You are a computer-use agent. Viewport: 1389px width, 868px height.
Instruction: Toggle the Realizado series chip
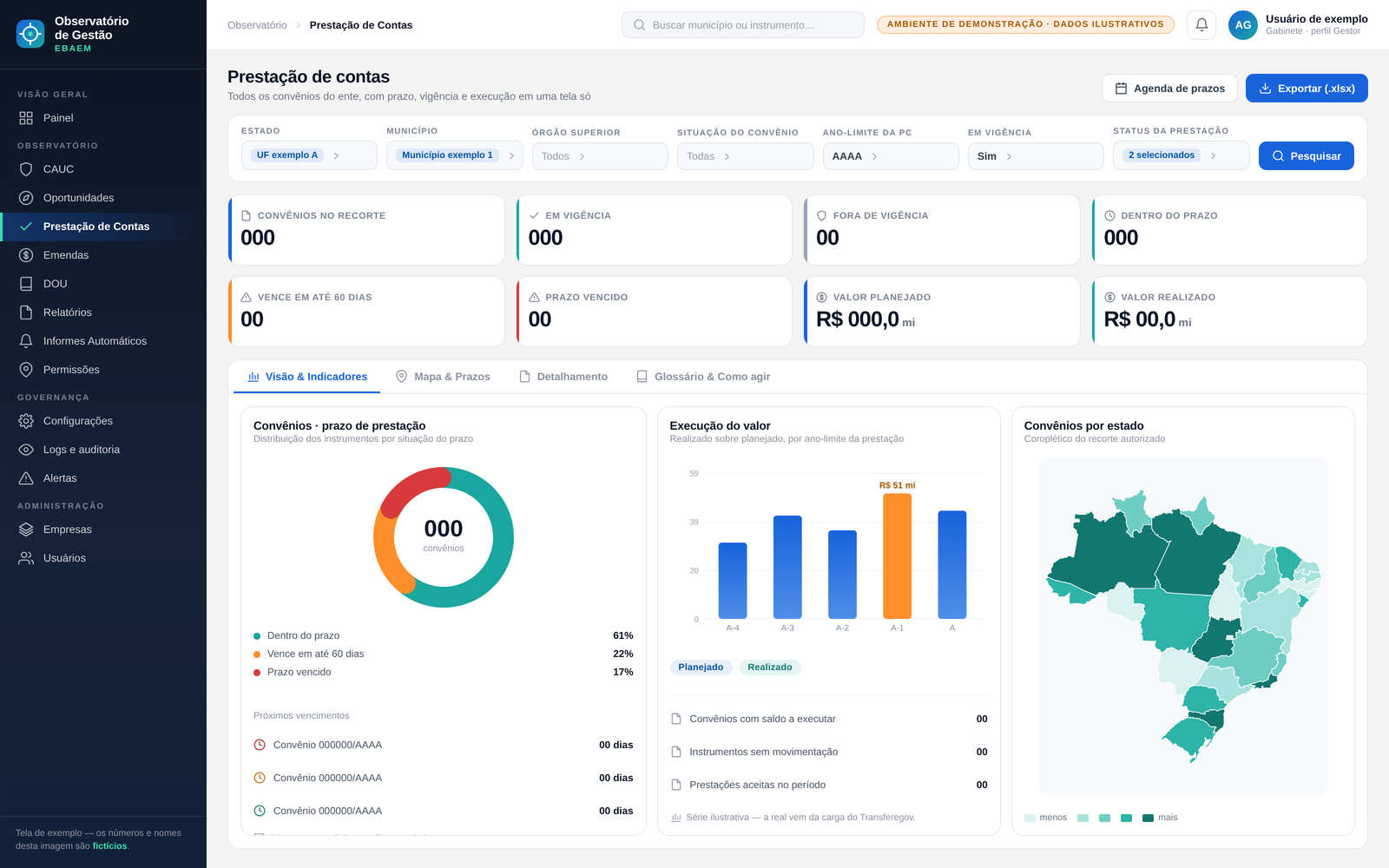pos(770,667)
